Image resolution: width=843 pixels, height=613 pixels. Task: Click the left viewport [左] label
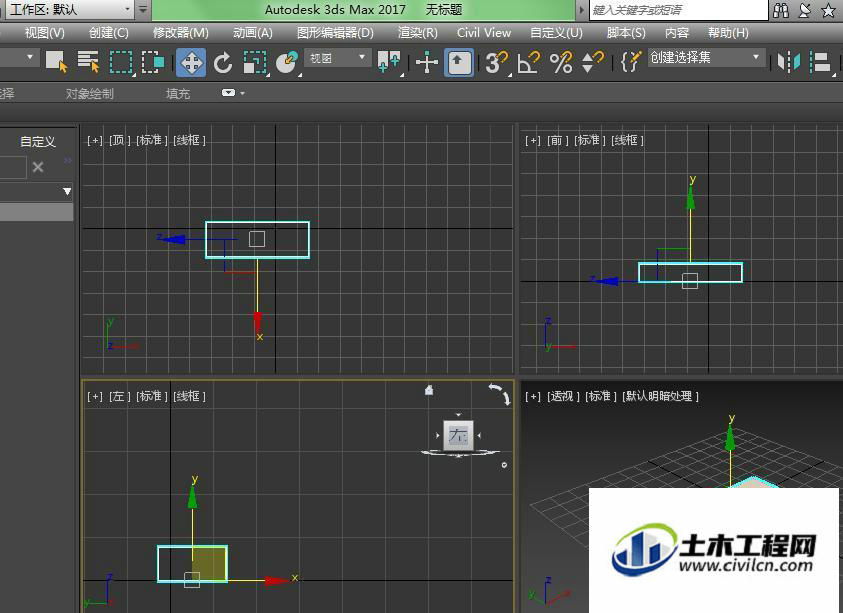[x=119, y=396]
